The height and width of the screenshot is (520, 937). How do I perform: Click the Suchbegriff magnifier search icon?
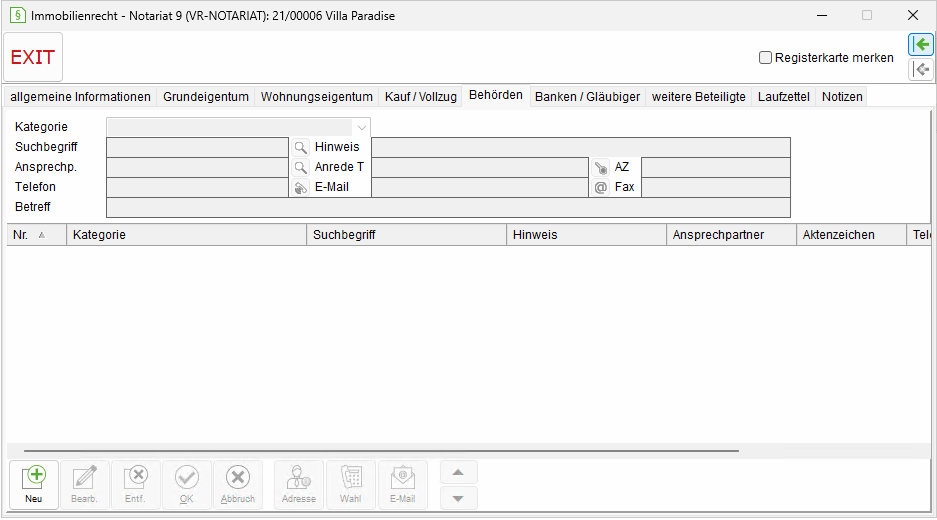pos(301,147)
